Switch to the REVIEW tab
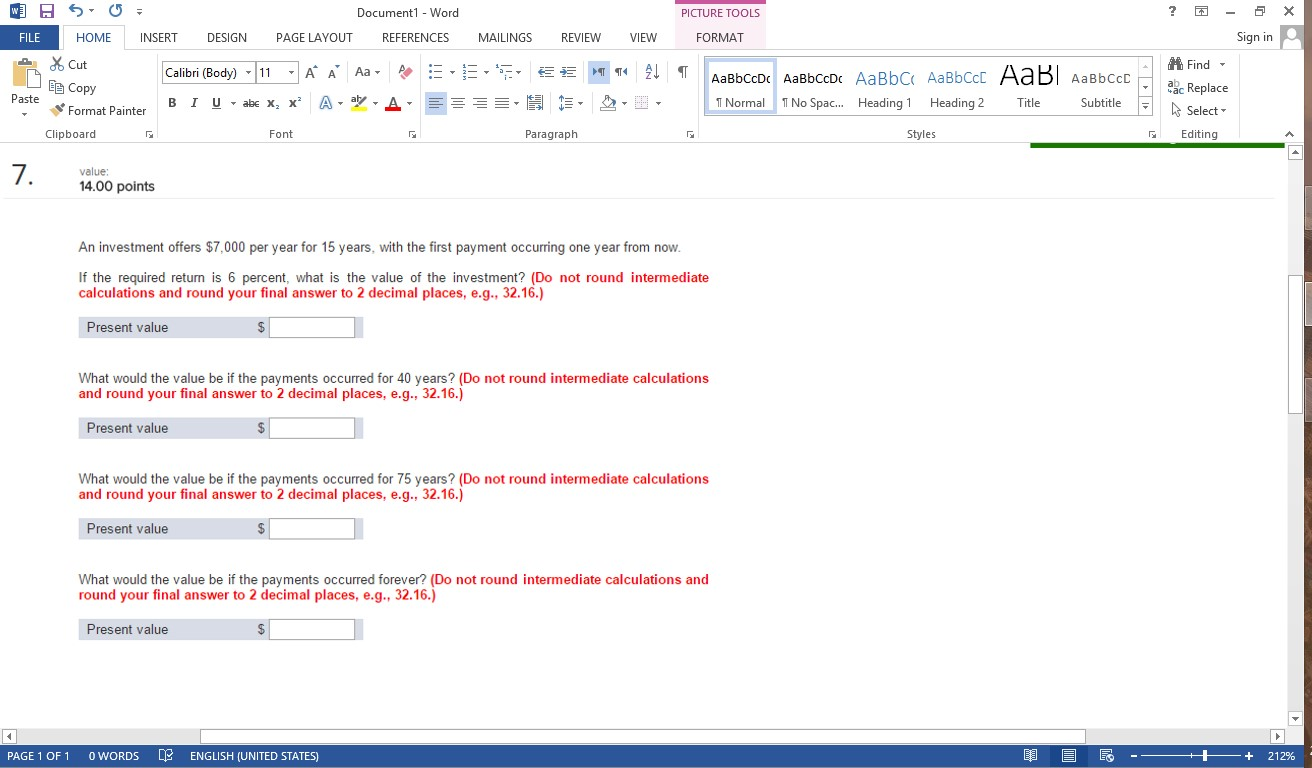 581,37
